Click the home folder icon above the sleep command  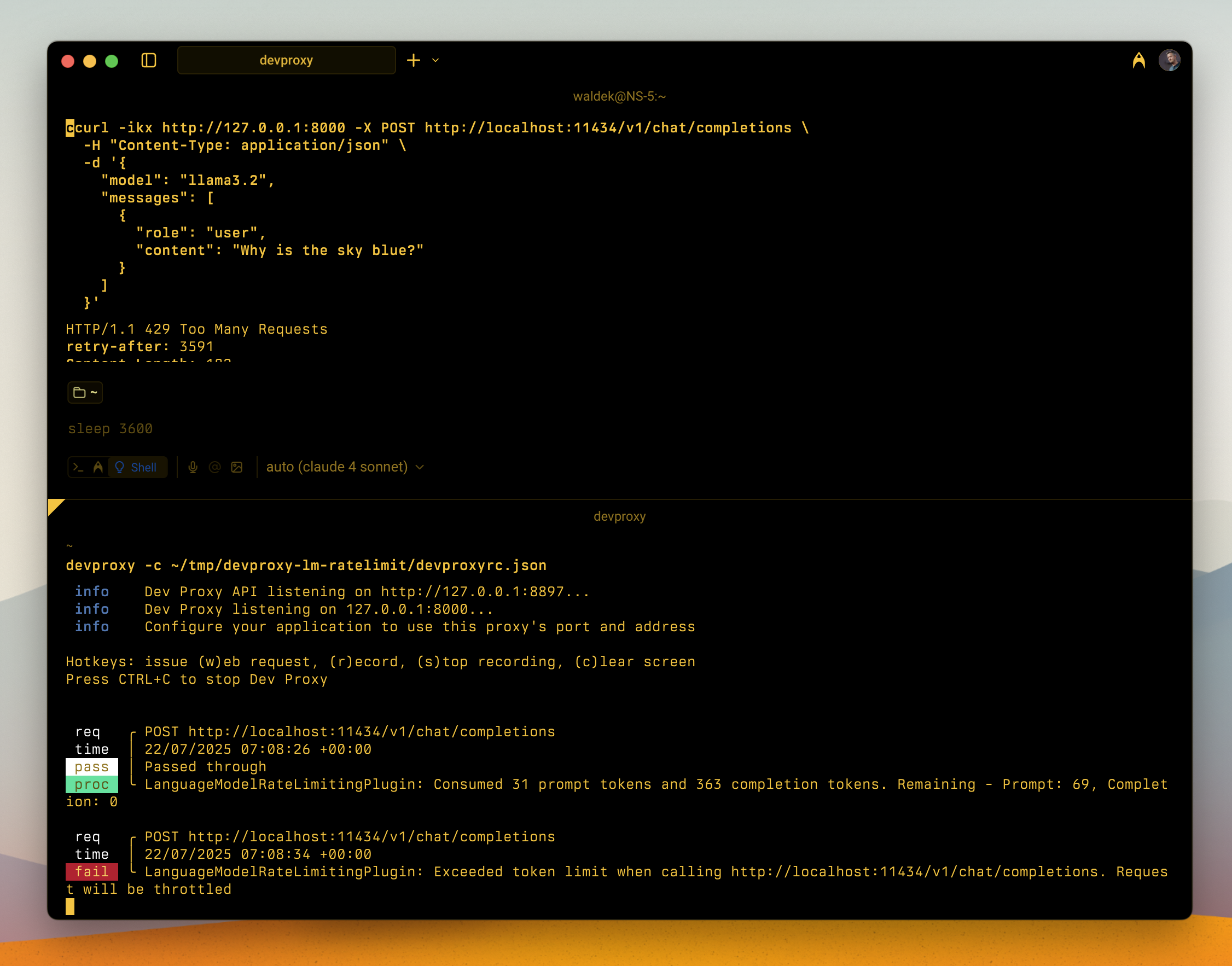[84, 393]
